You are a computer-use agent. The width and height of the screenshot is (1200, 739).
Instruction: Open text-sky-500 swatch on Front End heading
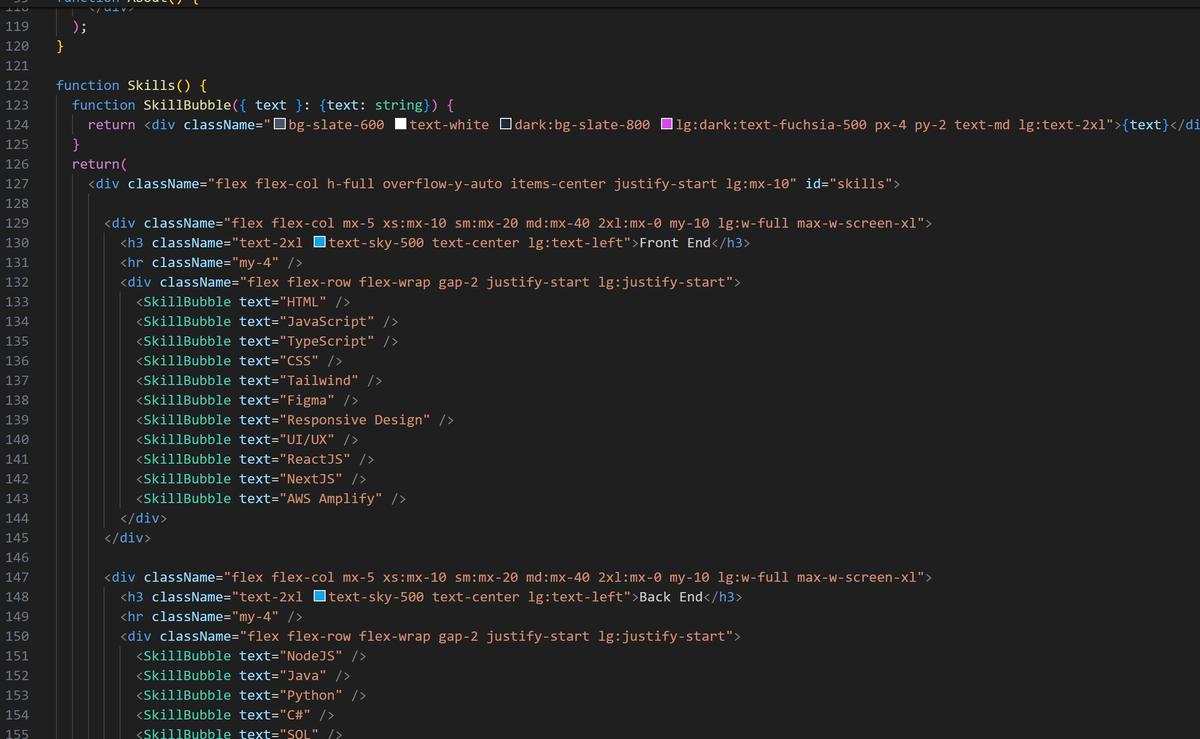[x=319, y=243]
